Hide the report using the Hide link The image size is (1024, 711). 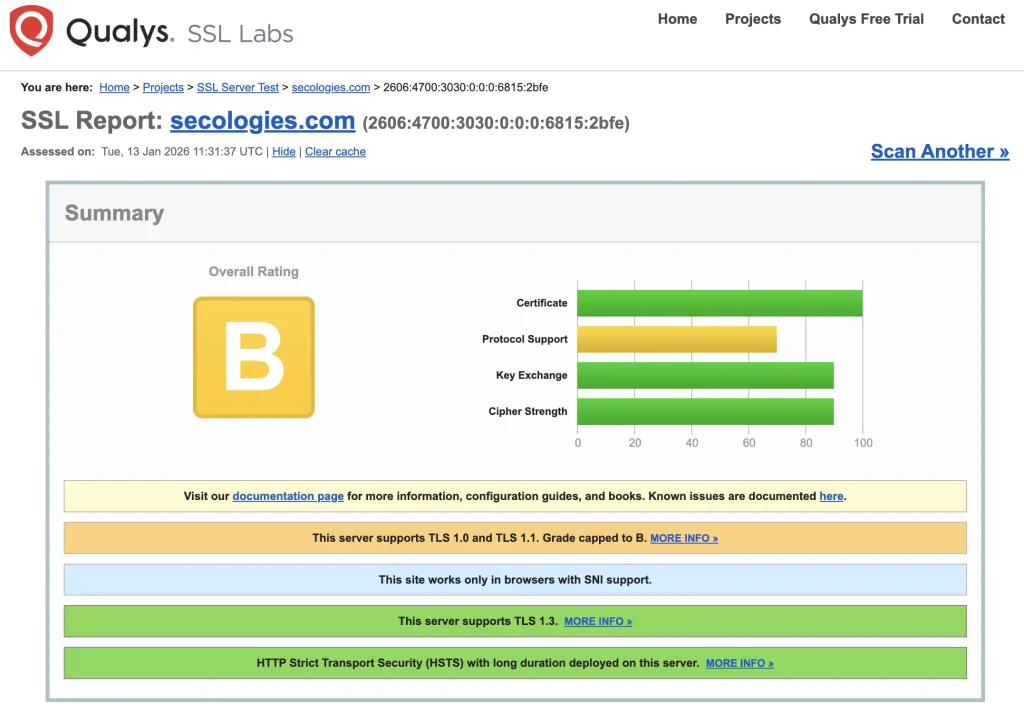tap(284, 152)
